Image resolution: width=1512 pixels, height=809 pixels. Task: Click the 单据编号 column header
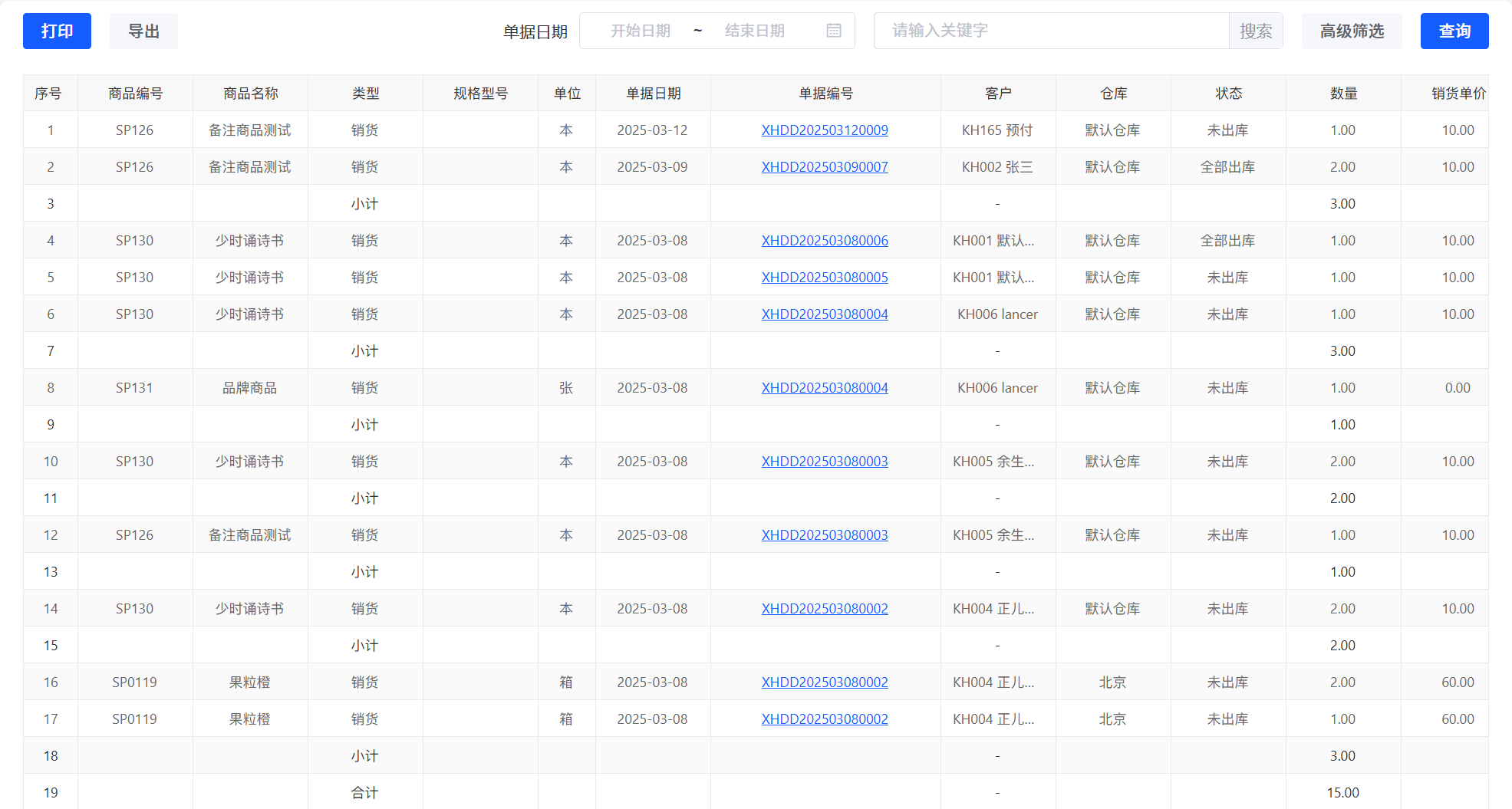tap(825, 94)
